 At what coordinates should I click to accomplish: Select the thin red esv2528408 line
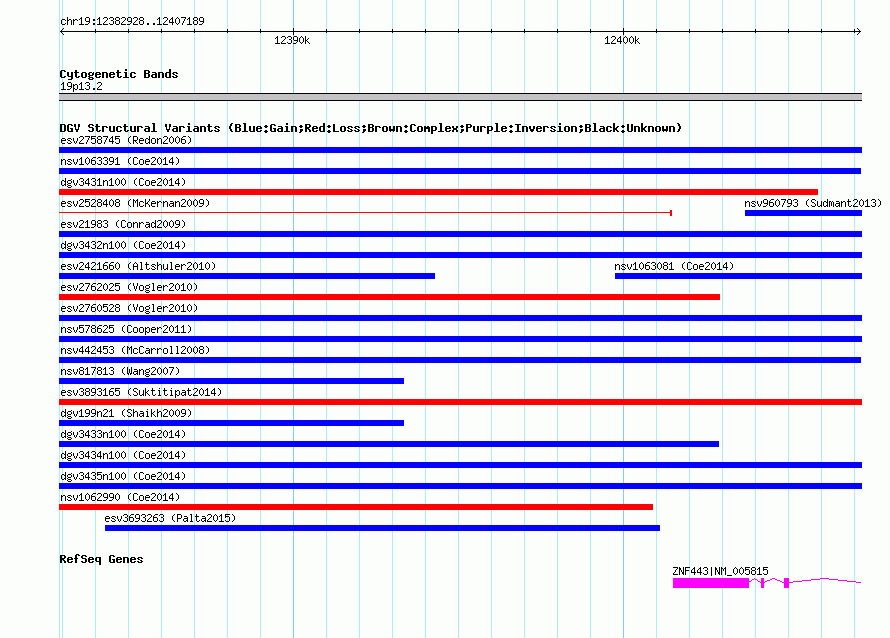click(366, 213)
